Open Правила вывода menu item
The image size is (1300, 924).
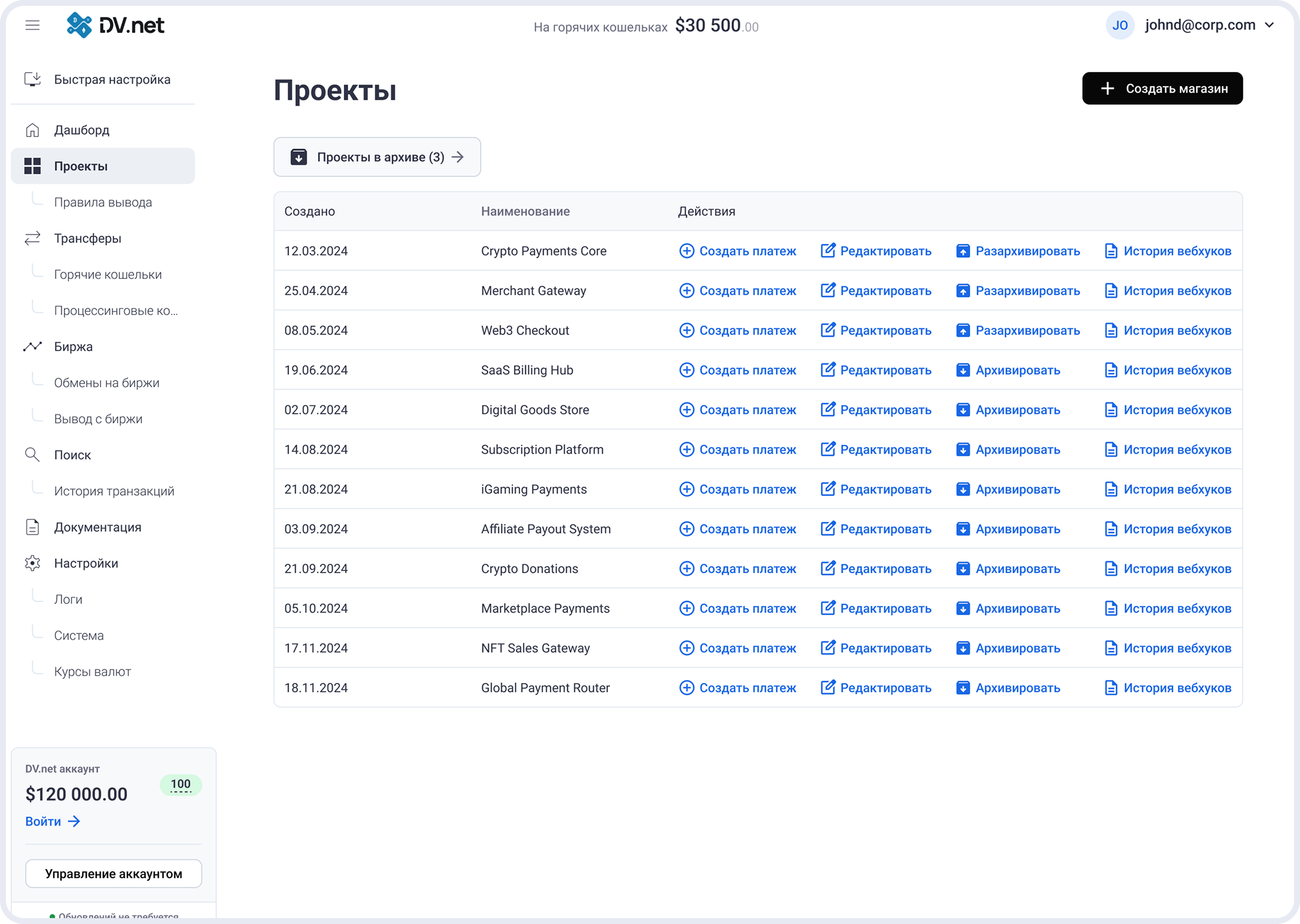click(103, 201)
